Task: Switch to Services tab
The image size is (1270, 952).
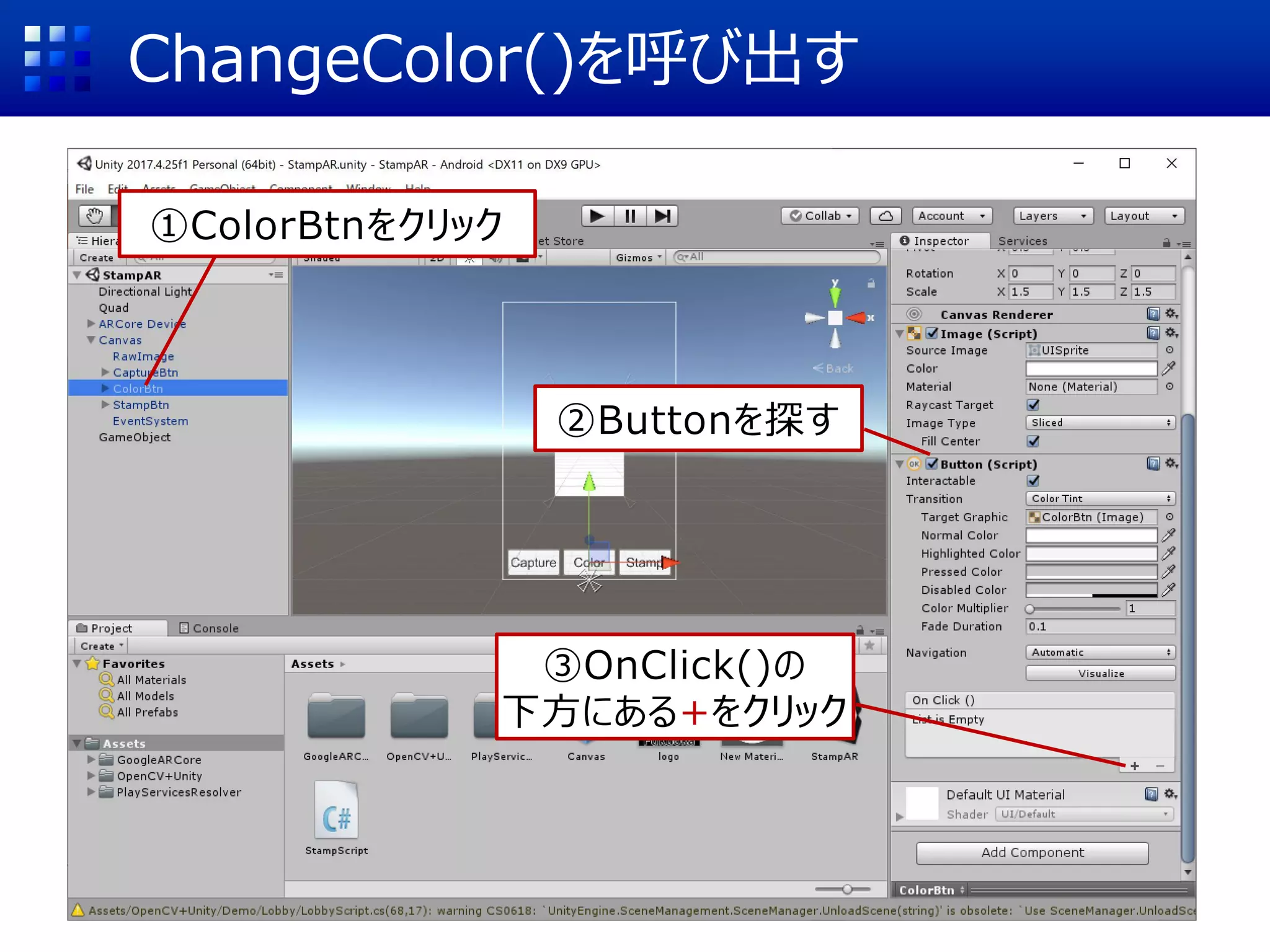Action: click(1023, 241)
